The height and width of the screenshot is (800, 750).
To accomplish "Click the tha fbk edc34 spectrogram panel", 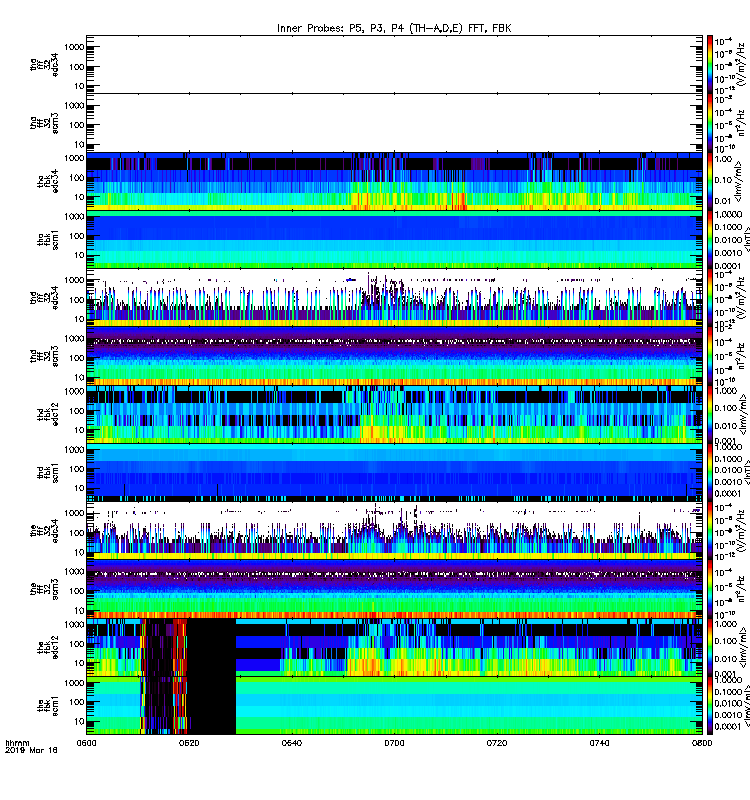I will tap(394, 181).
